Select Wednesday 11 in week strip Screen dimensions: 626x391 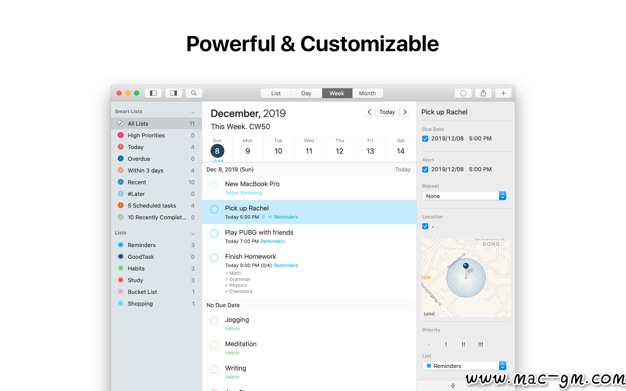(x=309, y=149)
